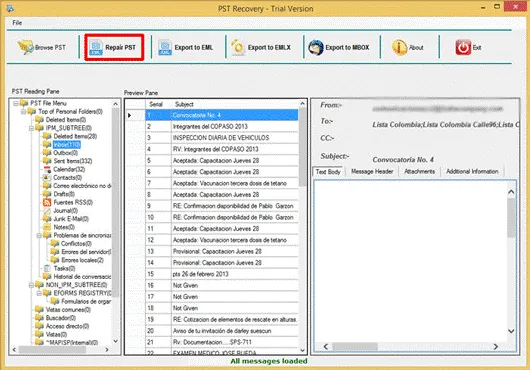Click the Contacts(0) folder icon
Viewport: 530px width, 370px height.
click(x=47, y=178)
